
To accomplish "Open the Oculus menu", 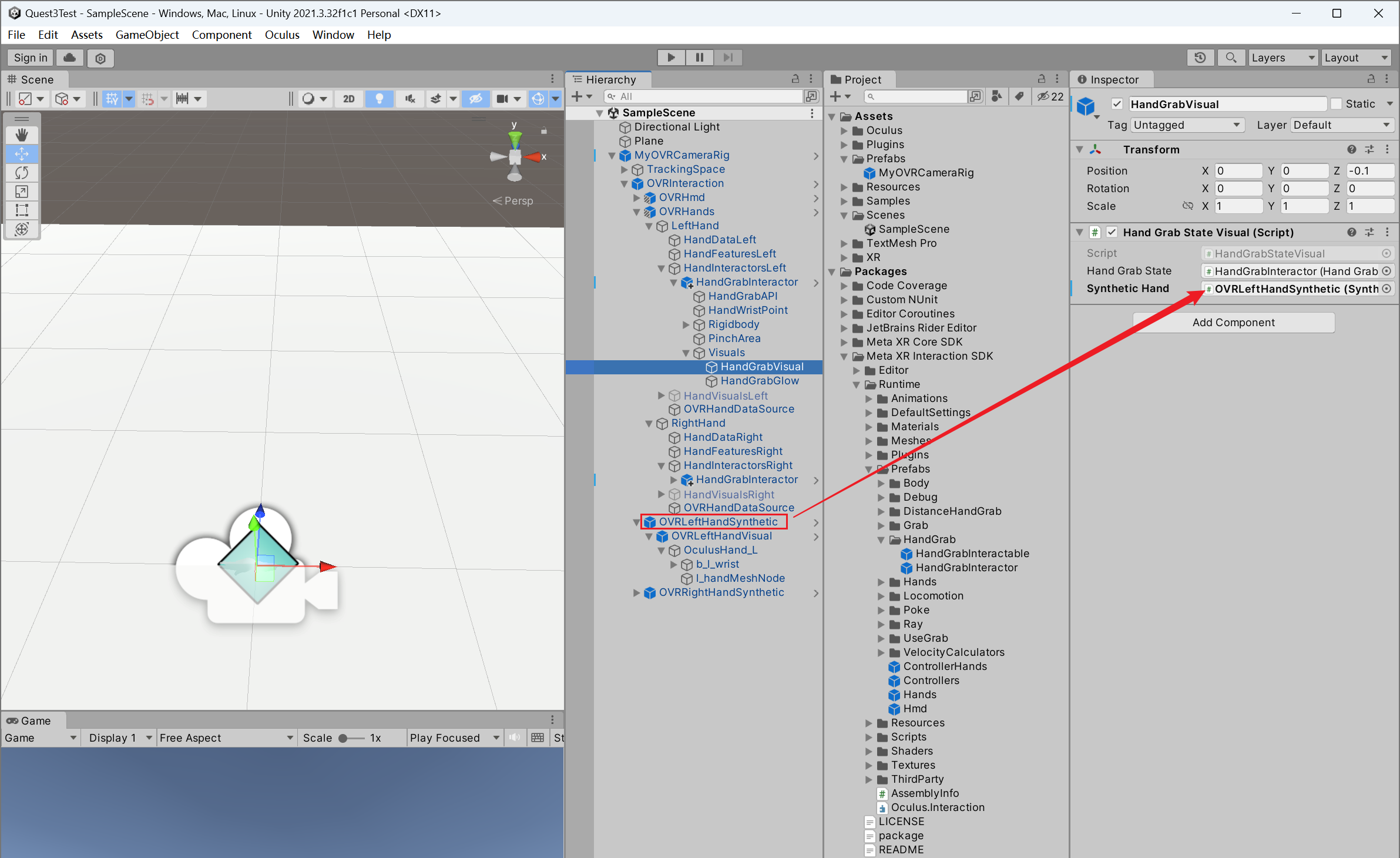I will [x=282, y=35].
